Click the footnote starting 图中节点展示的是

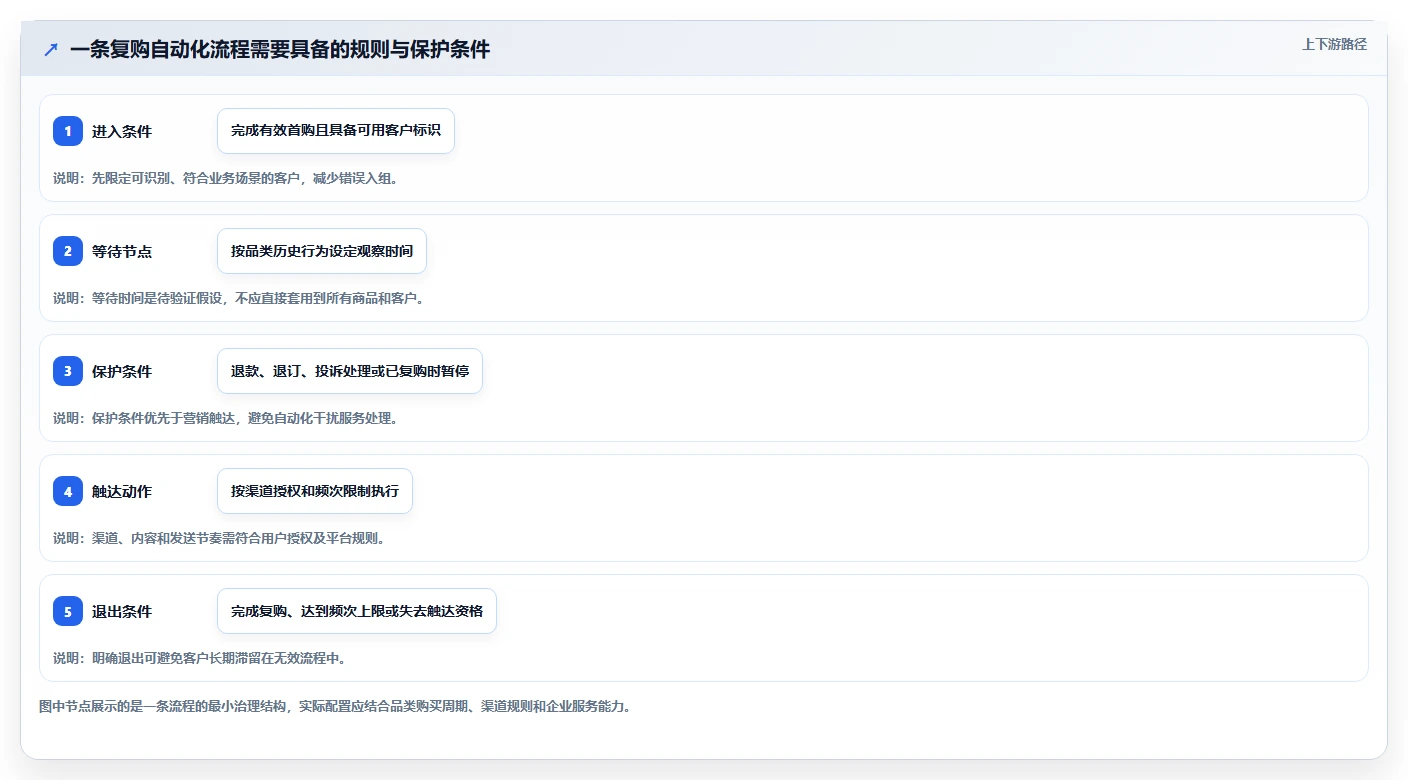(335, 706)
